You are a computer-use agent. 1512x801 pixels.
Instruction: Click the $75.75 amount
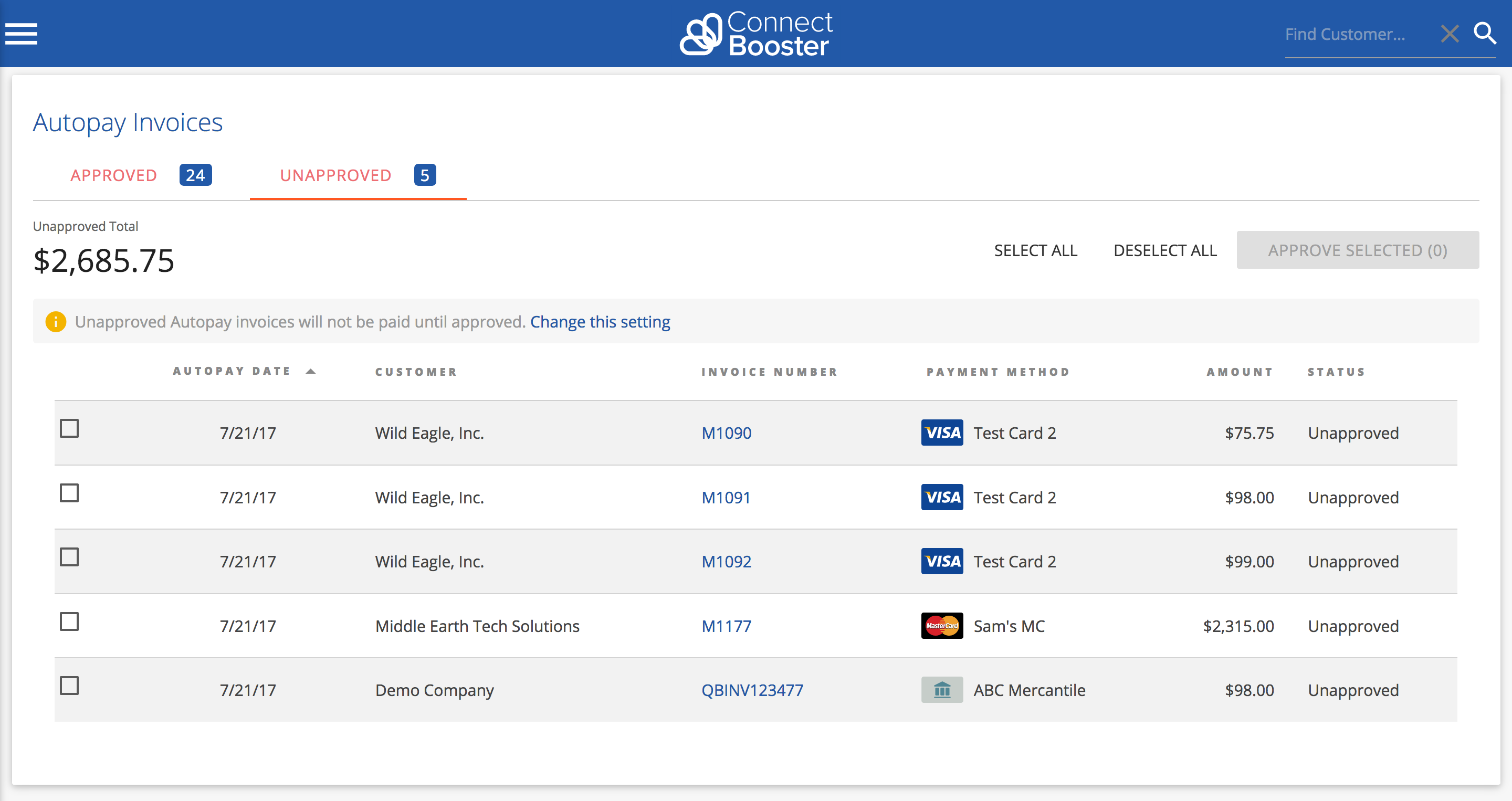[1249, 433]
